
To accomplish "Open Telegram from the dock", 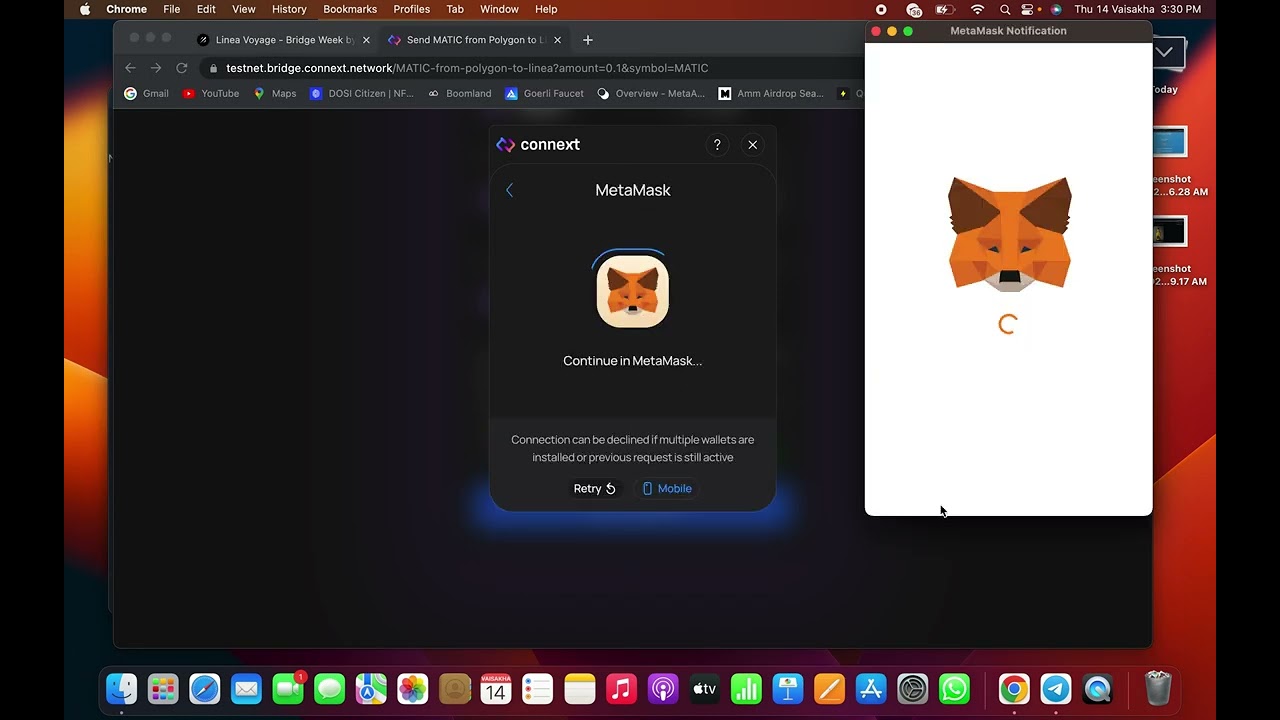I will click(x=1056, y=689).
